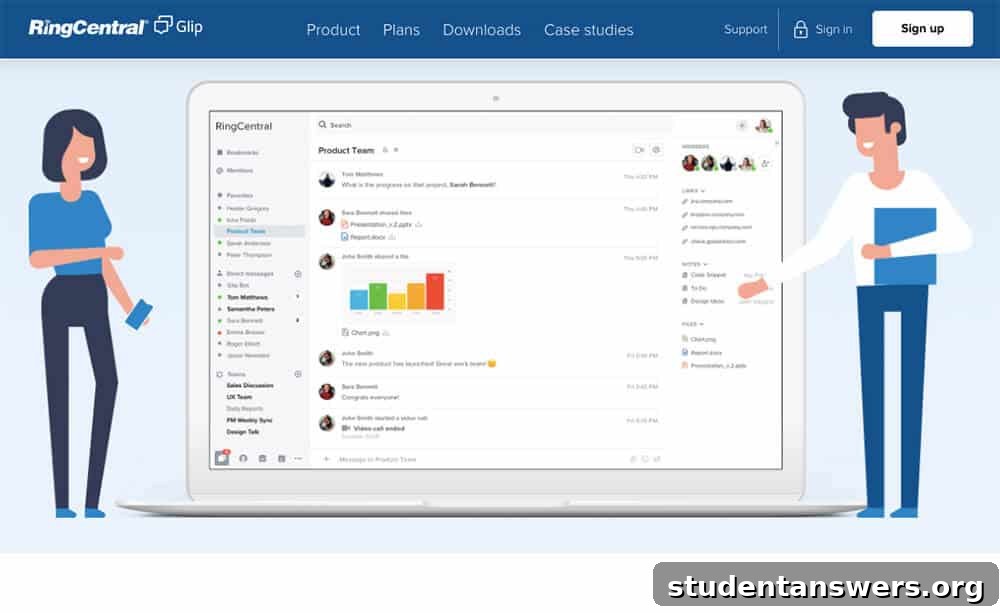The width and height of the screenshot is (1000, 613).
Task: Click the star icon beside Product Team title
Action: (x=396, y=150)
